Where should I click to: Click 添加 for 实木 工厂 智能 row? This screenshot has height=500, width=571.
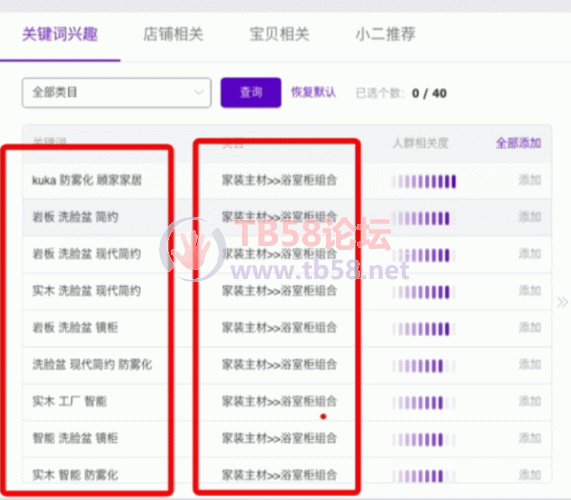[530, 401]
